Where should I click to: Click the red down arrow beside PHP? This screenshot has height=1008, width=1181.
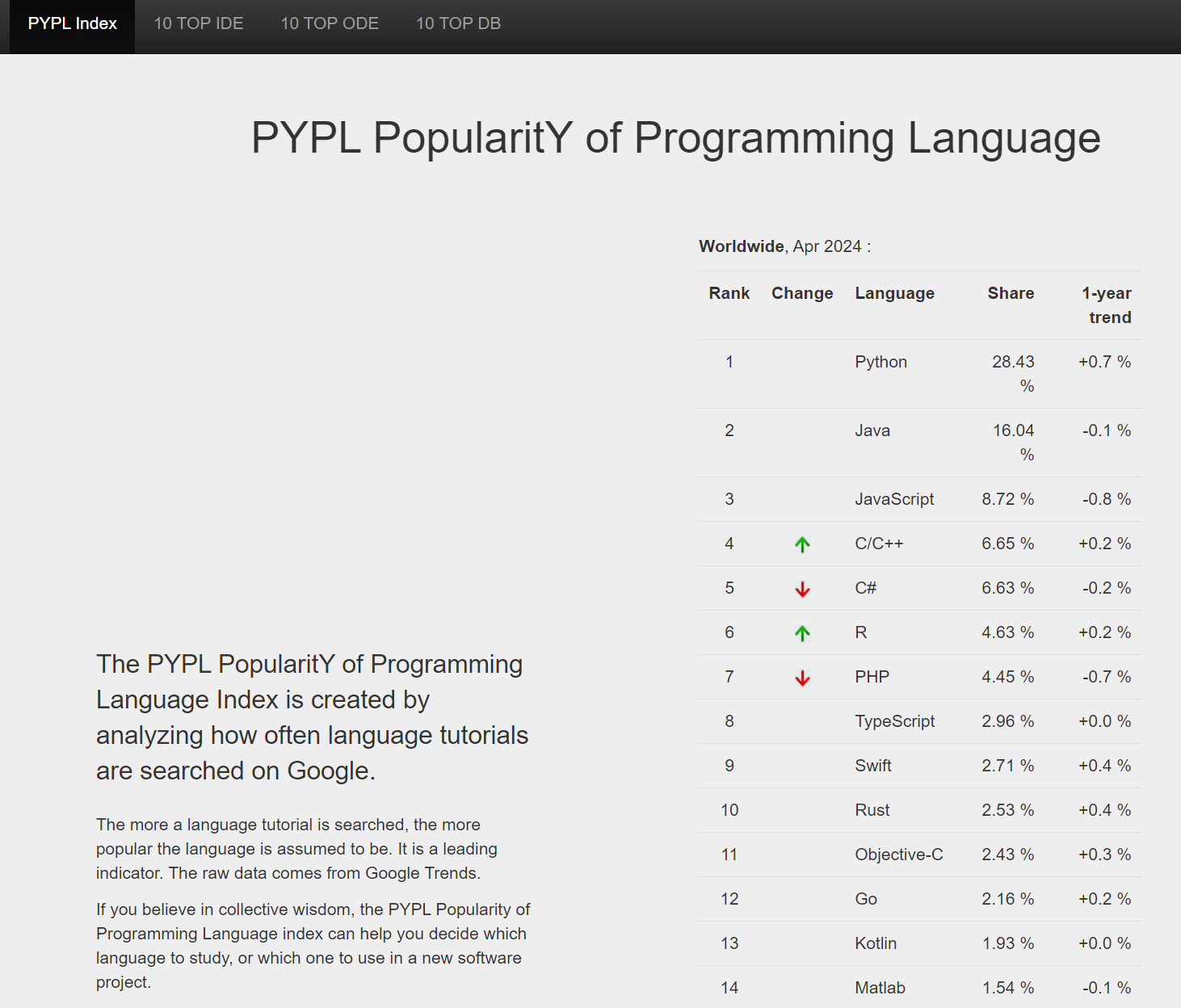(801, 678)
